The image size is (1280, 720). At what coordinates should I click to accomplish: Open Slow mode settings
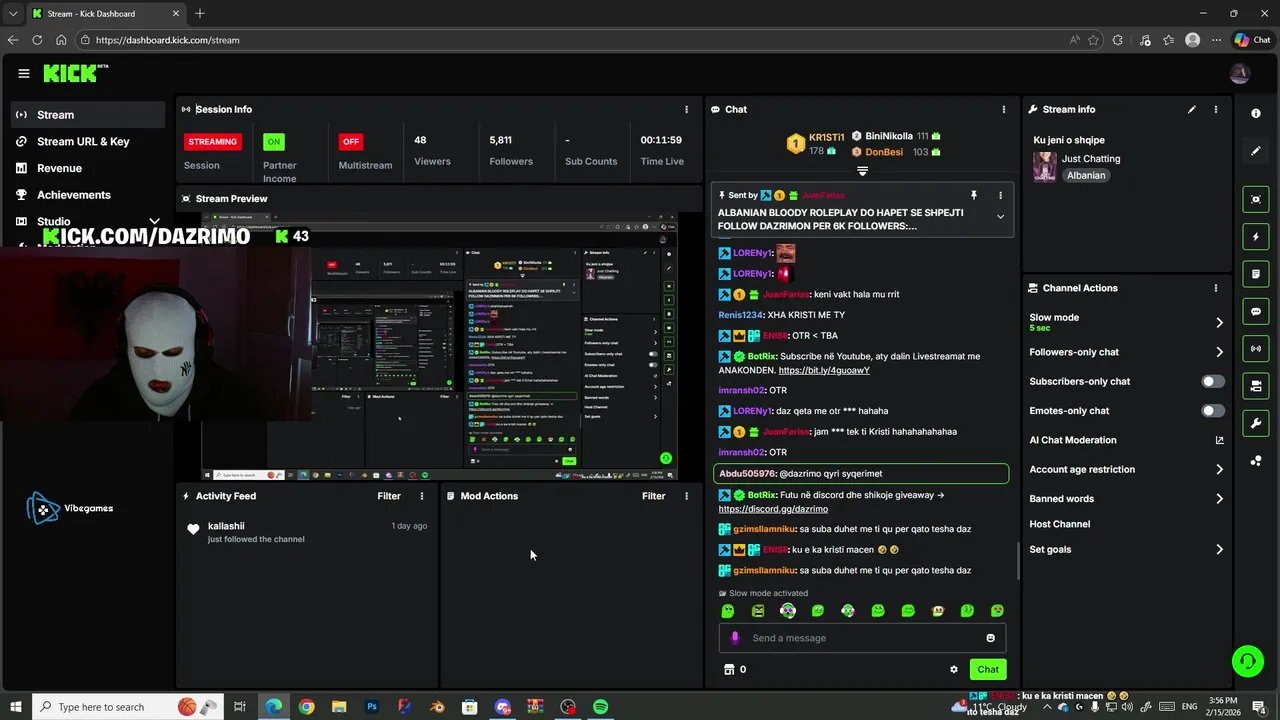pyautogui.click(x=1126, y=322)
